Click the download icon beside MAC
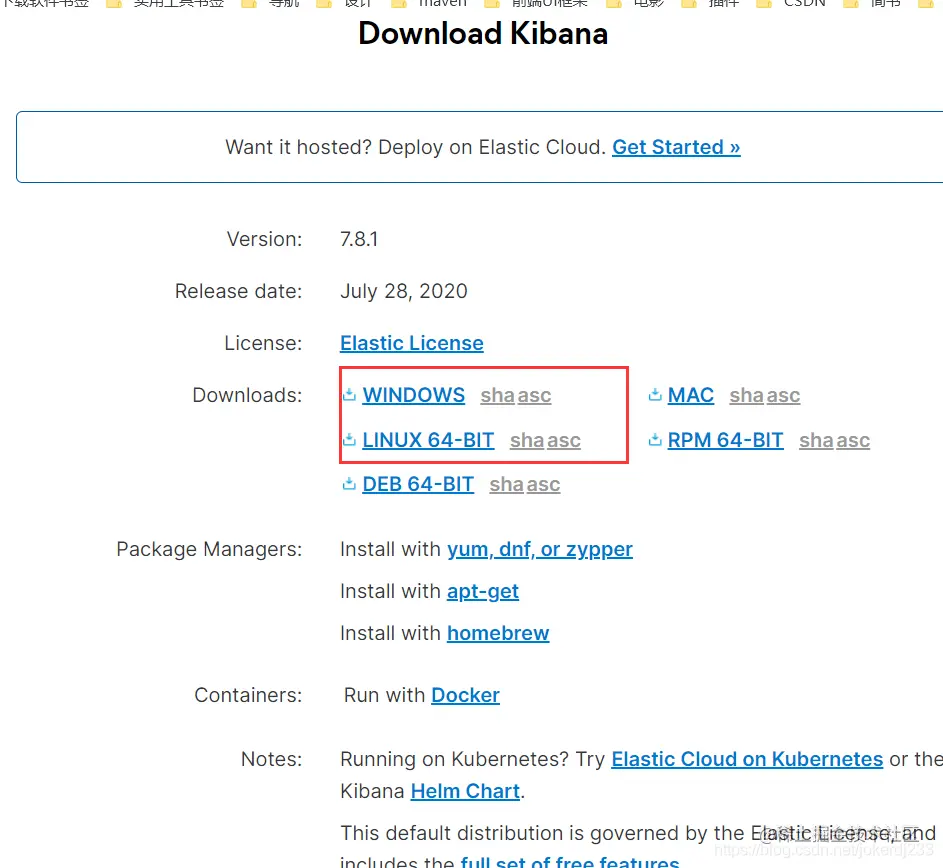Screen dimensions: 943x868 point(655,395)
